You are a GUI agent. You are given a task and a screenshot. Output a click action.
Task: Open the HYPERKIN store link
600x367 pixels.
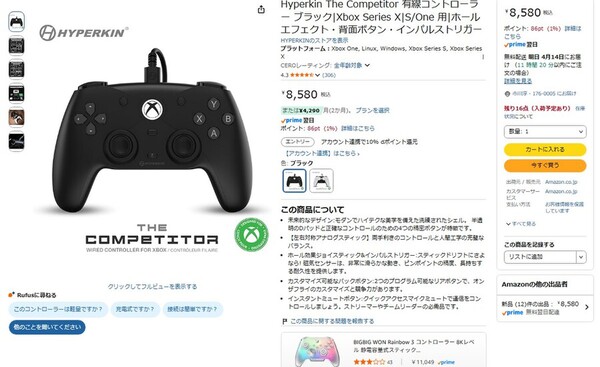tap(314, 40)
